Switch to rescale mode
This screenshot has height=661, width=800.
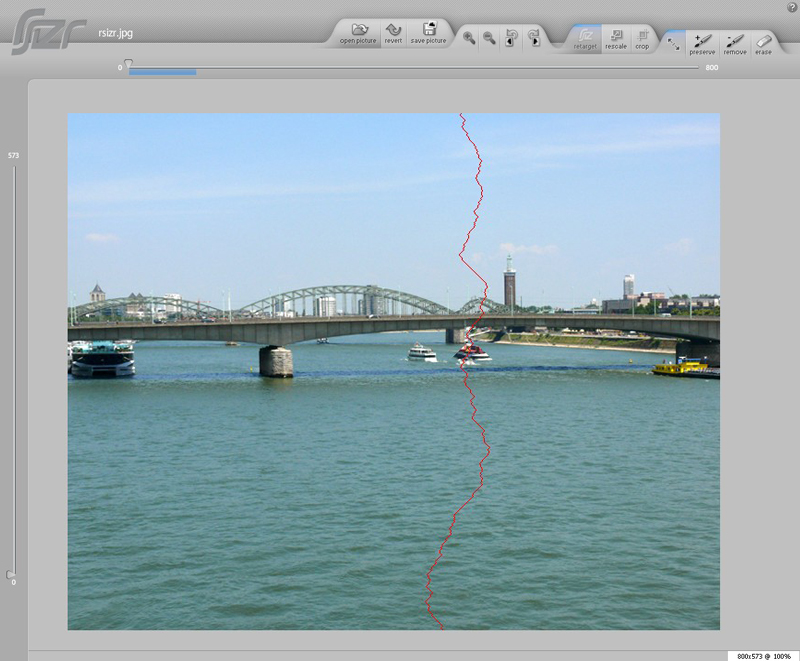click(616, 39)
